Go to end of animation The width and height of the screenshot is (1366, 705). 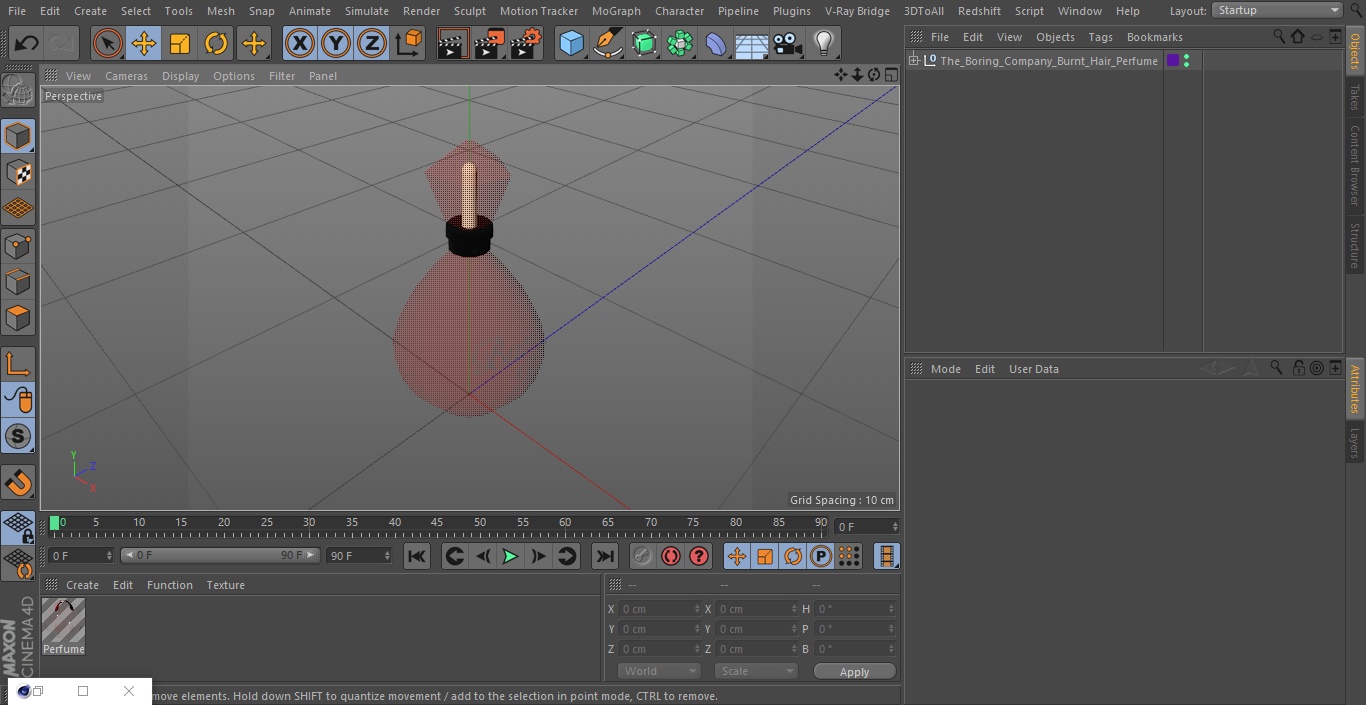(x=605, y=556)
